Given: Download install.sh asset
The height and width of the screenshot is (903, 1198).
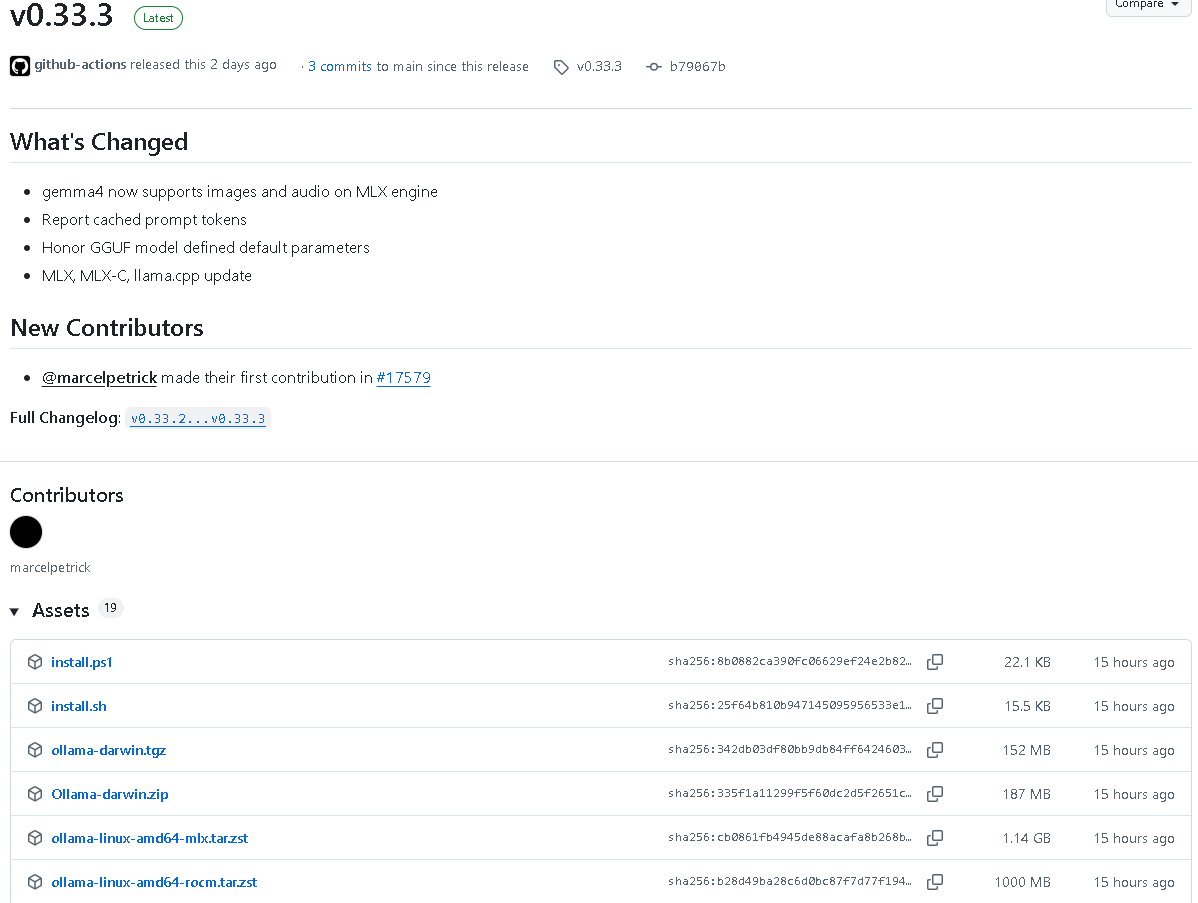Looking at the screenshot, I should 79,706.
